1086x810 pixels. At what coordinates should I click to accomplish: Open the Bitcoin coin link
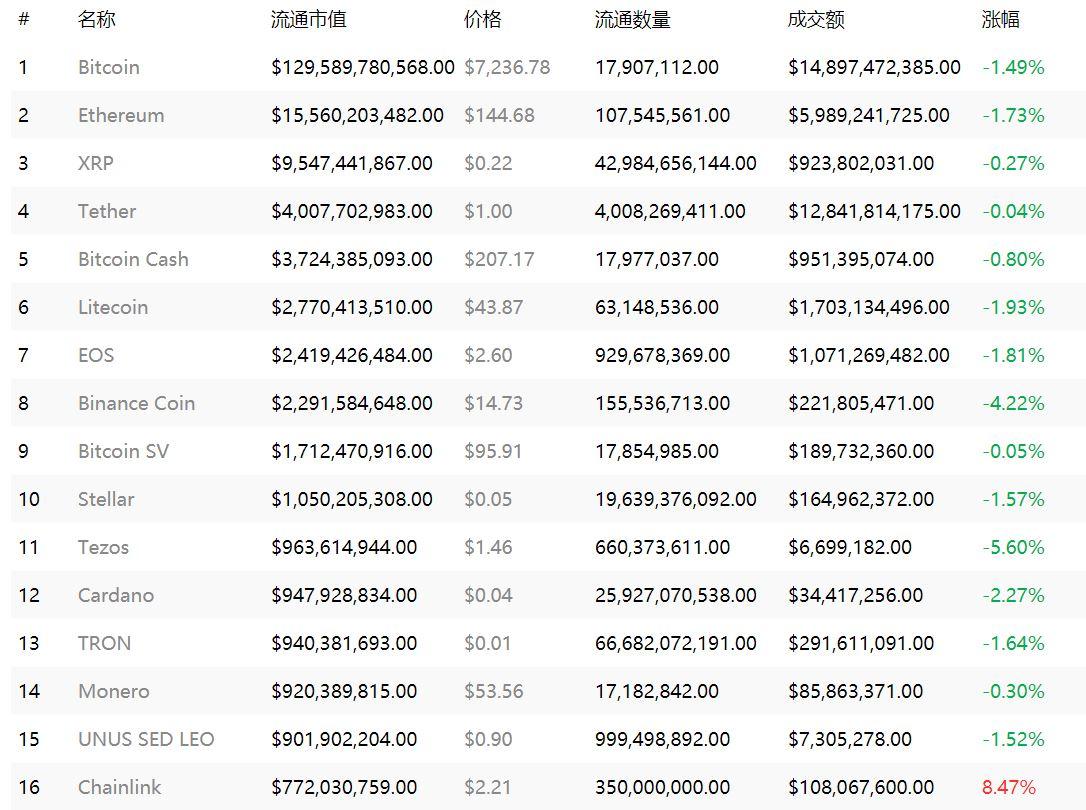(109, 67)
